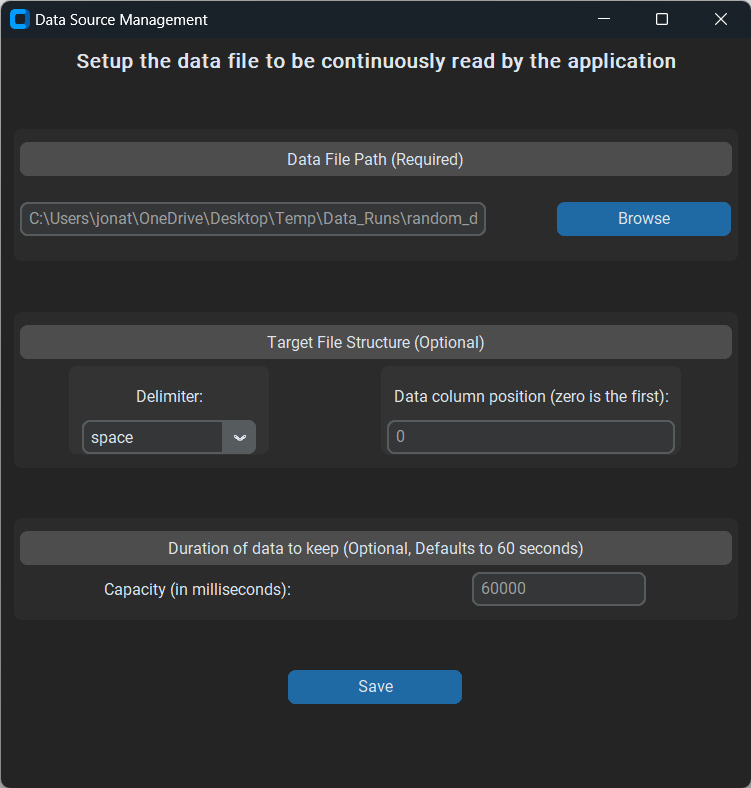Save the data source settings

(375, 686)
